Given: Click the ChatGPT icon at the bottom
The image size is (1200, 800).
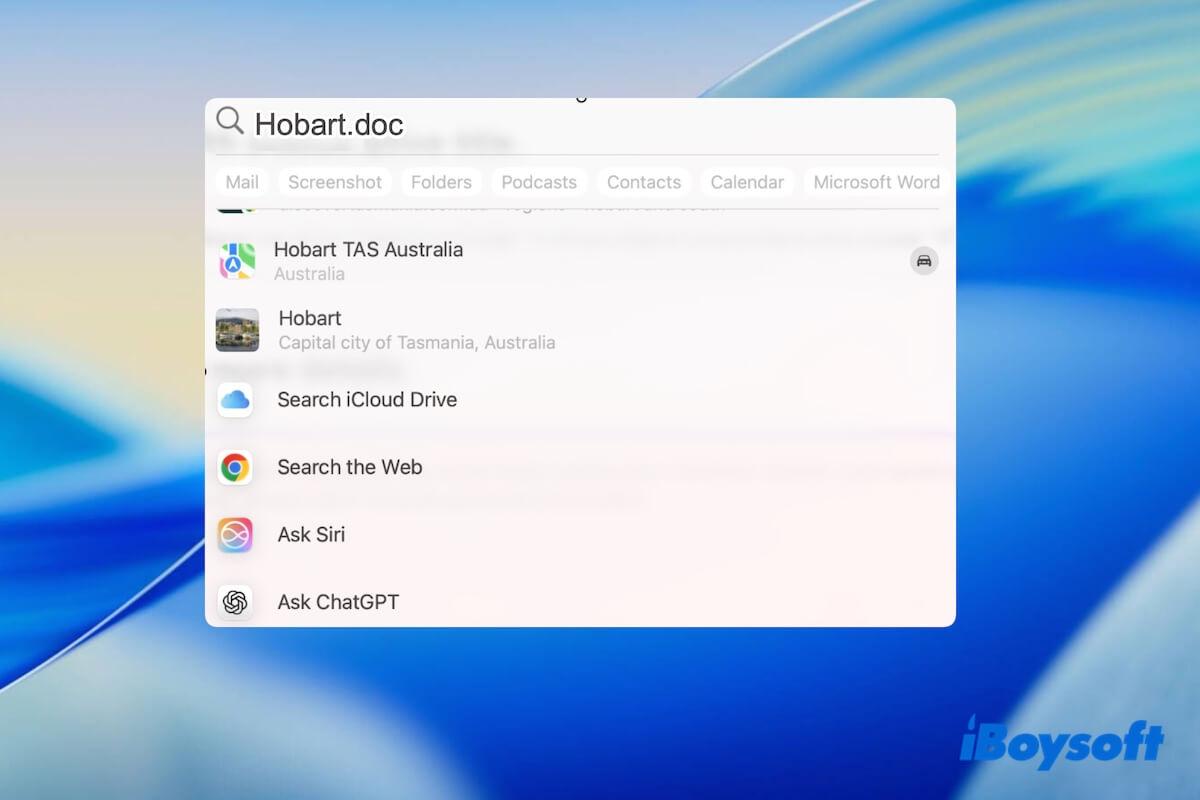Looking at the screenshot, I should point(236,601).
